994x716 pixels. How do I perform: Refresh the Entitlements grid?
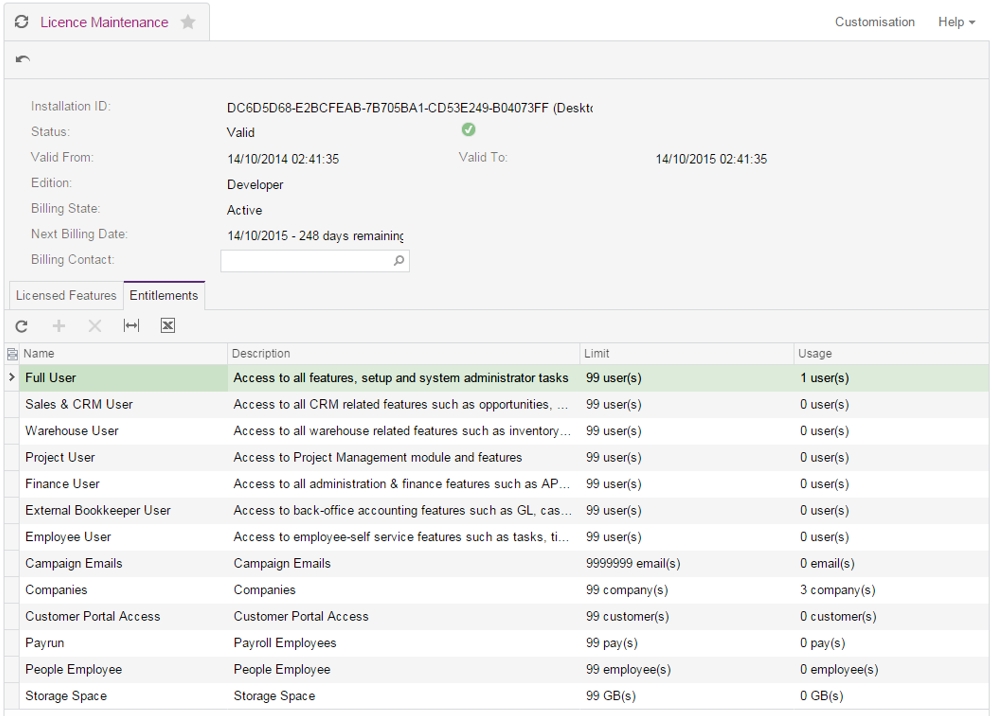coord(22,326)
